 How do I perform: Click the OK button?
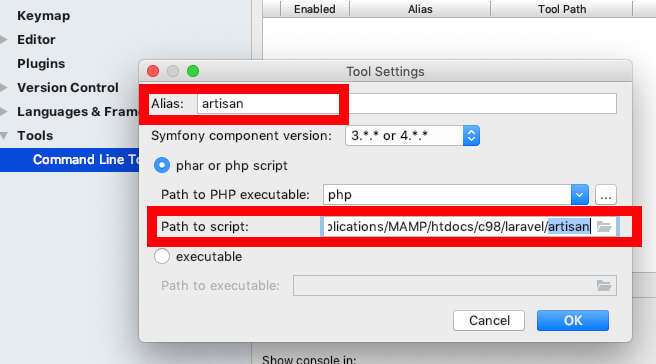(x=573, y=320)
